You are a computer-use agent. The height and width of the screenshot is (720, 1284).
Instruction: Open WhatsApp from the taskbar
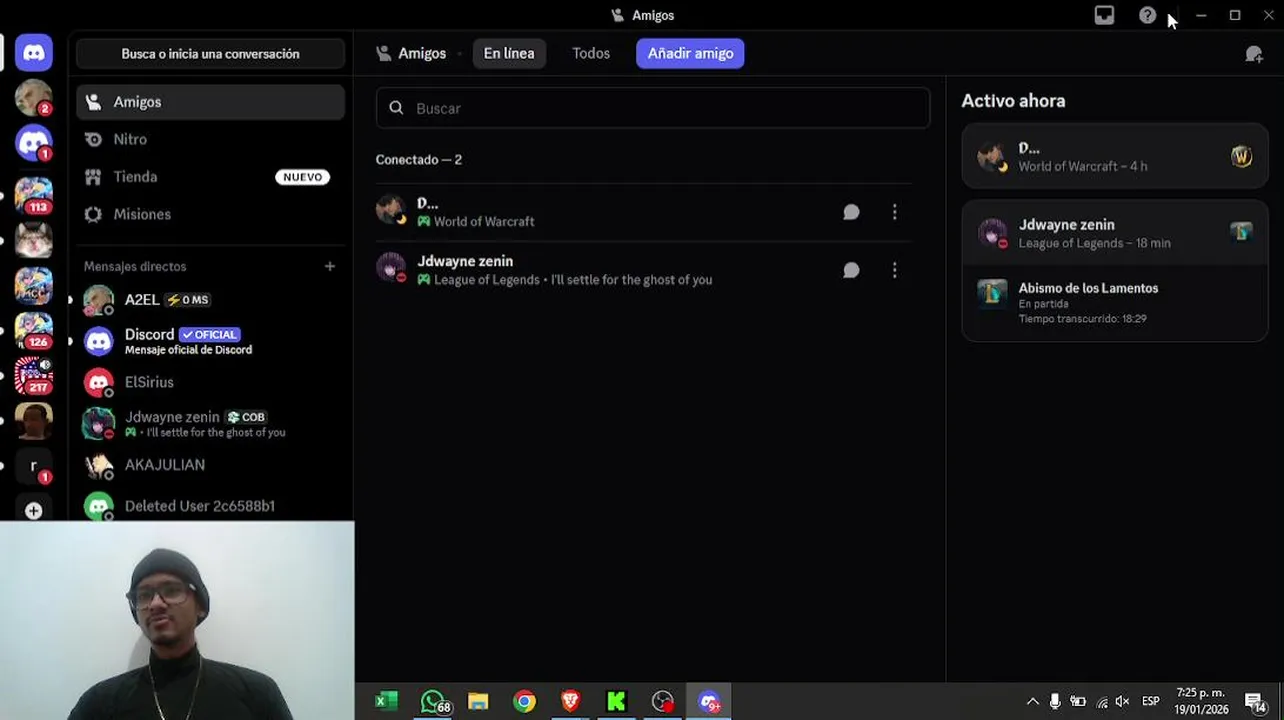433,702
